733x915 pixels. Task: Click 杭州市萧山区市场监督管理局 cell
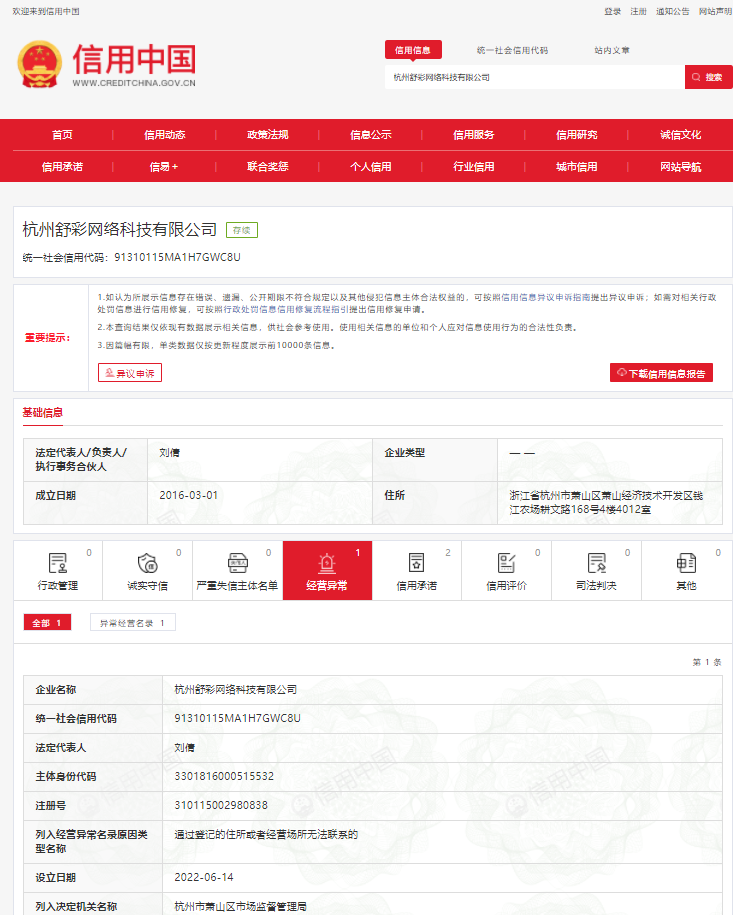(x=240, y=906)
